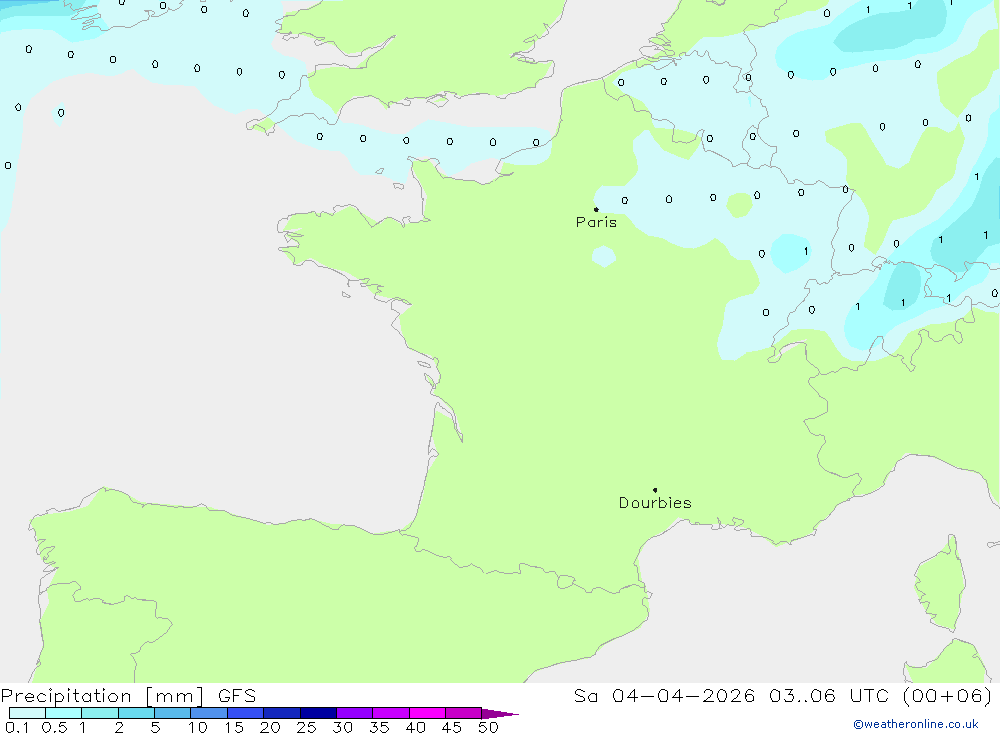Click the Precipitation [mm] title text
Screen dimensions: 1000x733
click(102, 696)
